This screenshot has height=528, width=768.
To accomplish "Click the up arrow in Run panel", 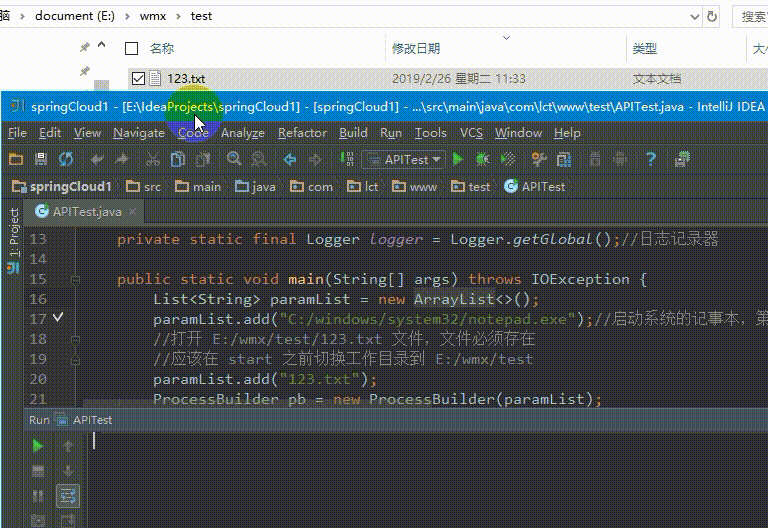I will coord(68,446).
